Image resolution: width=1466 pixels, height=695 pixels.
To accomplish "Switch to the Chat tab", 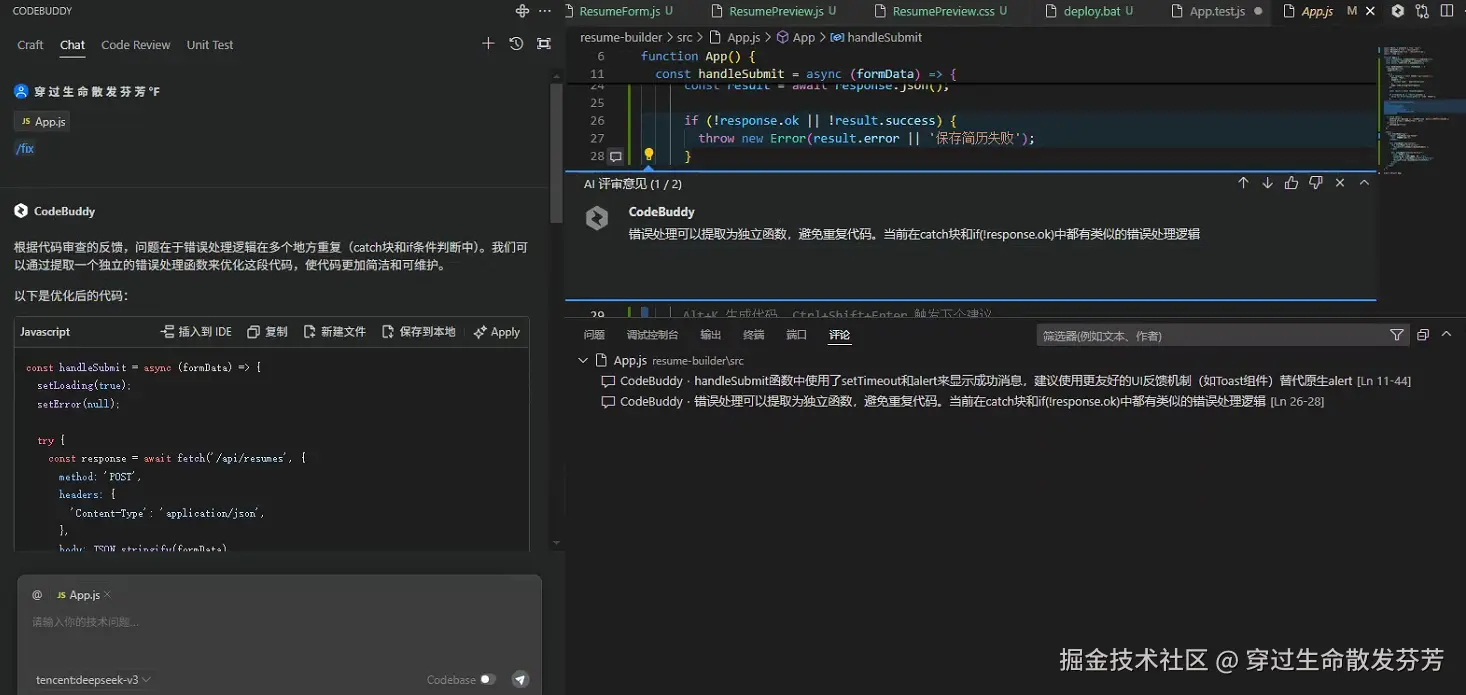I will (x=72, y=44).
